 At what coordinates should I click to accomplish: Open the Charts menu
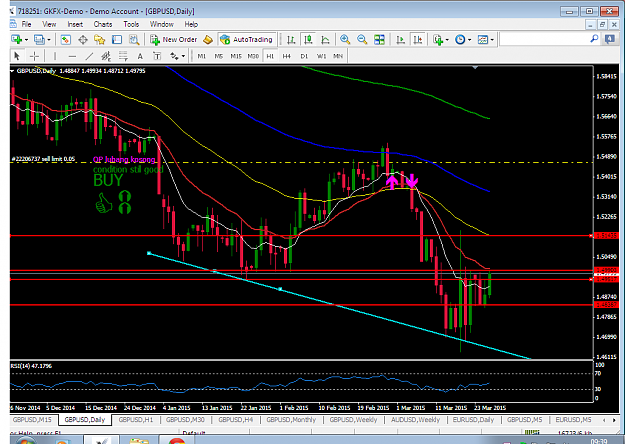103,24
